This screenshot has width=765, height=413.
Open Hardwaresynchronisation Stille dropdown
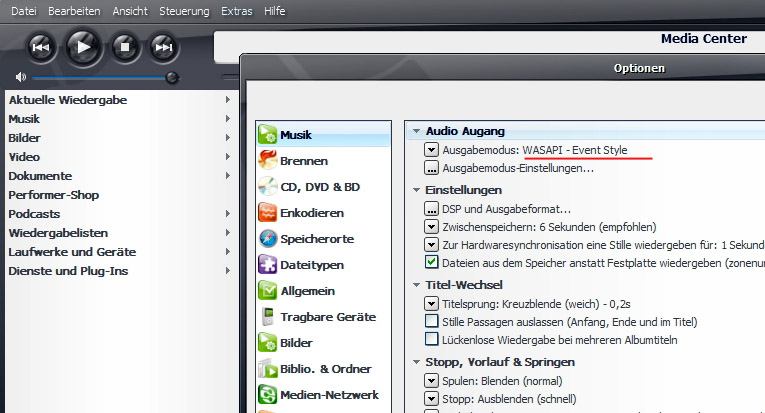coord(431,244)
